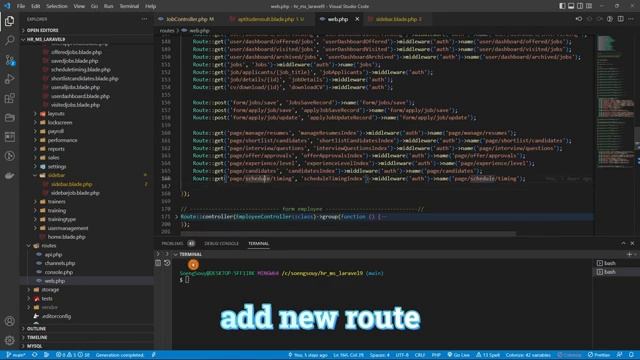640x360 pixels.
Task: Toggle the primary sidebar layout icon
Action: tap(562, 6)
